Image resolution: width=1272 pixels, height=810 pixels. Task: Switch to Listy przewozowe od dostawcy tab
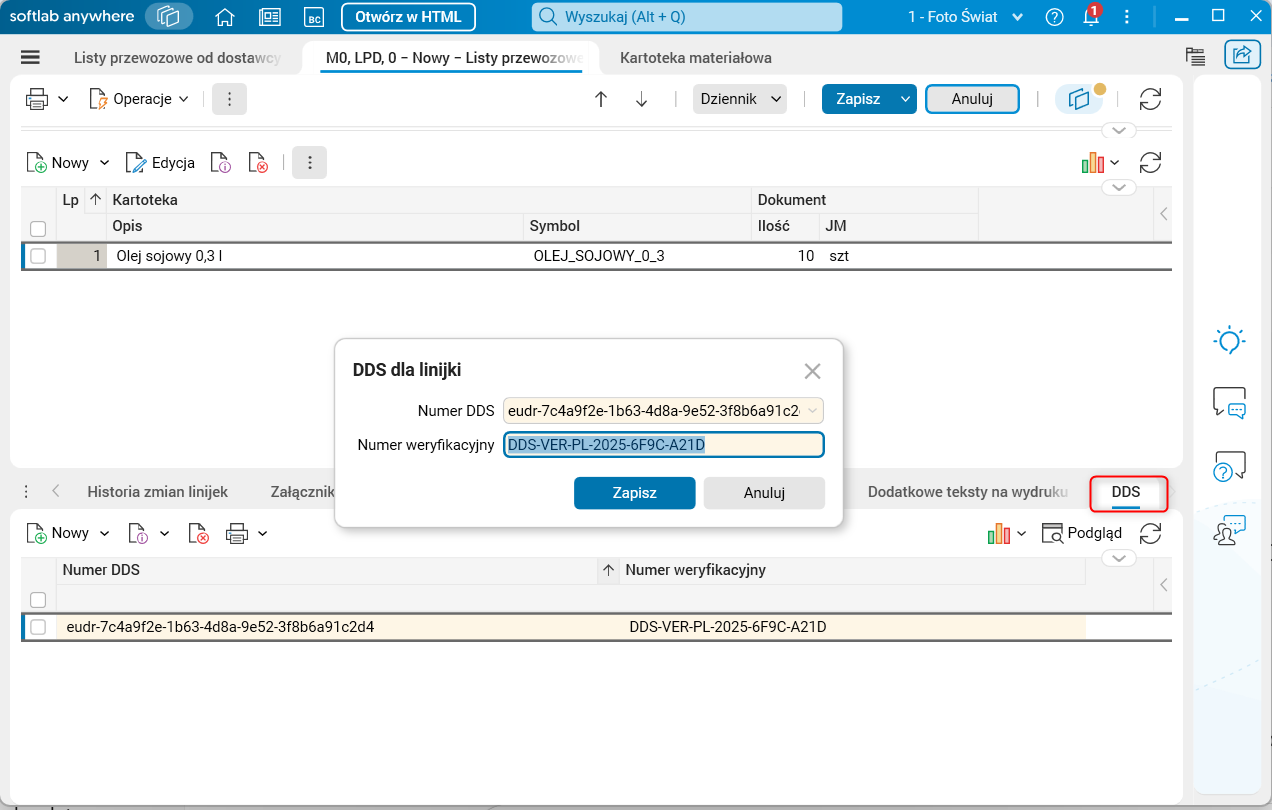(x=178, y=58)
